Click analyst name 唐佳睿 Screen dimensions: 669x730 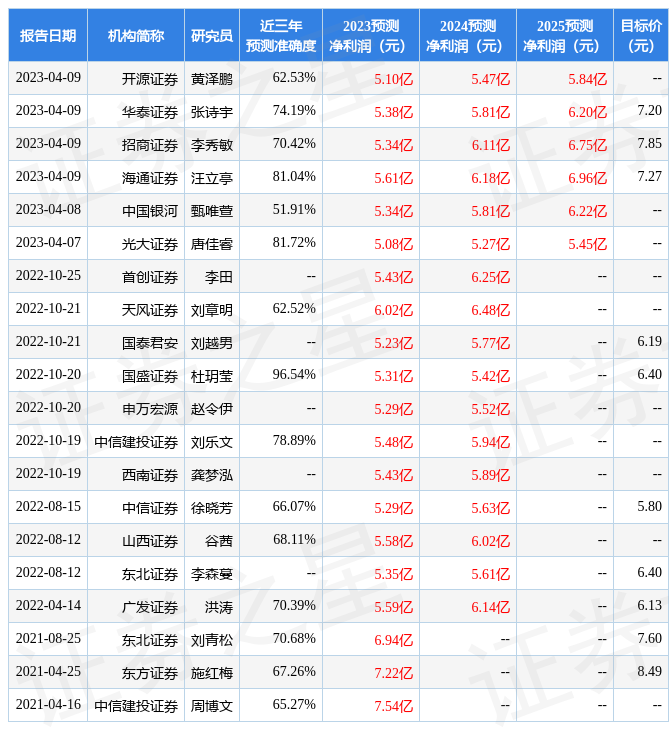click(x=212, y=244)
